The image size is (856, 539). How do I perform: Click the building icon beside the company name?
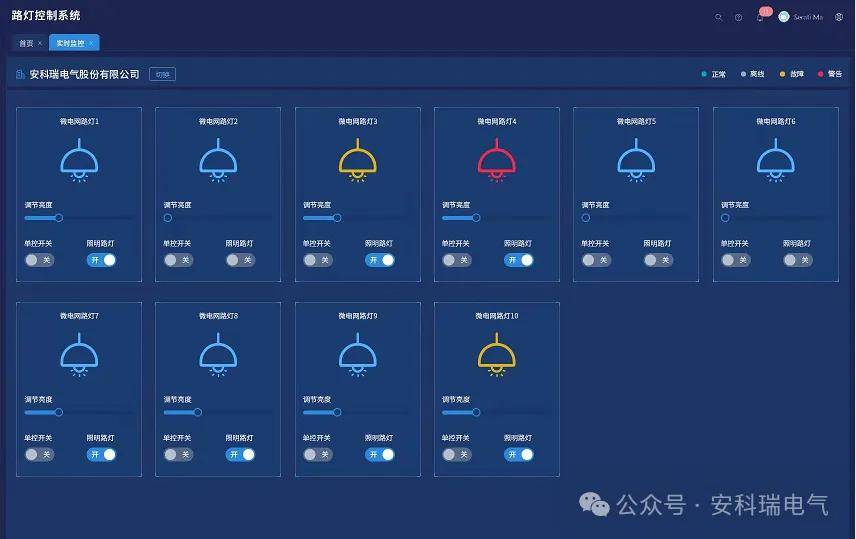20,74
